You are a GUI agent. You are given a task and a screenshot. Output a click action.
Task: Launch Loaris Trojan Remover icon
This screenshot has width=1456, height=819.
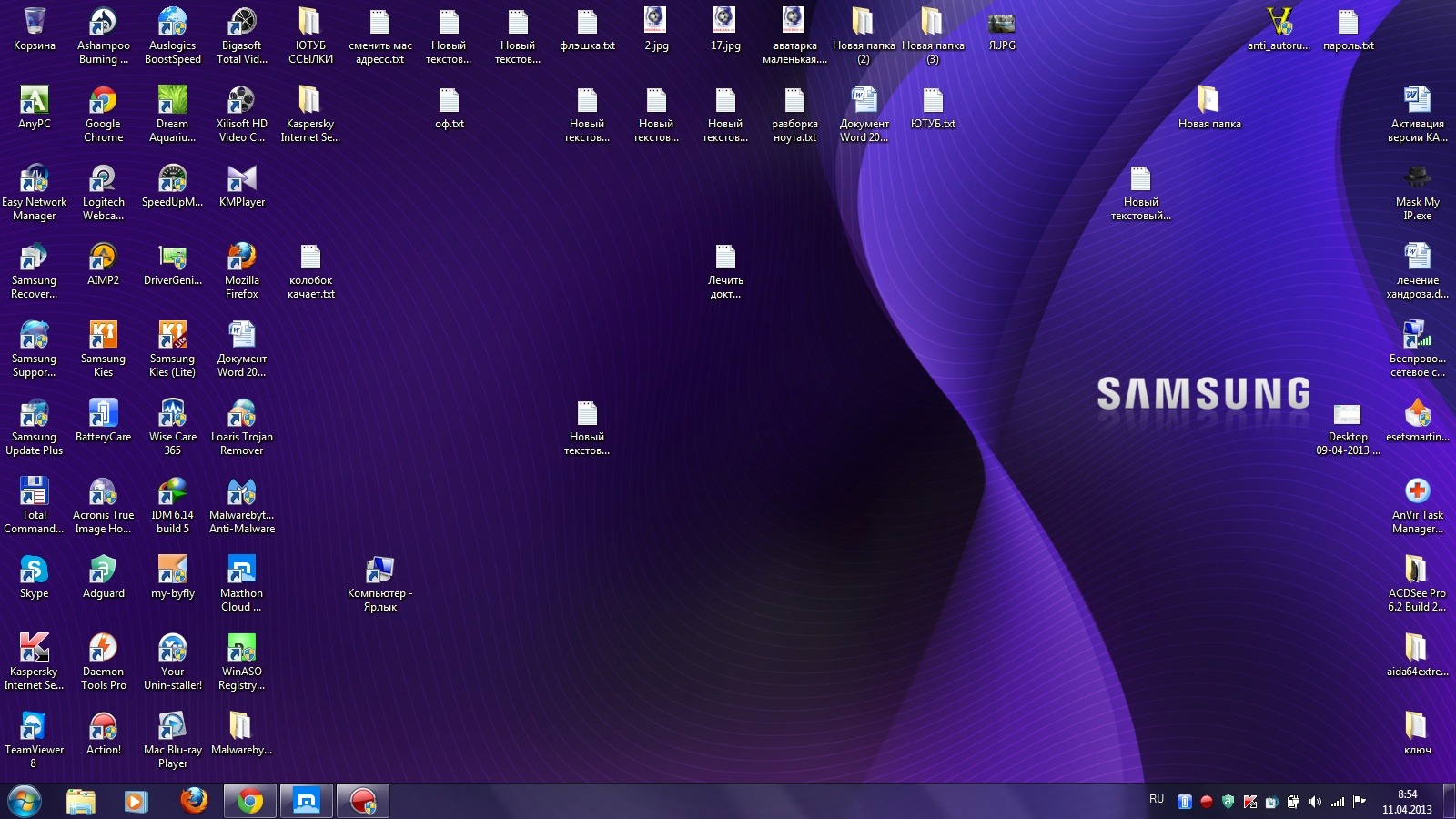click(x=242, y=427)
